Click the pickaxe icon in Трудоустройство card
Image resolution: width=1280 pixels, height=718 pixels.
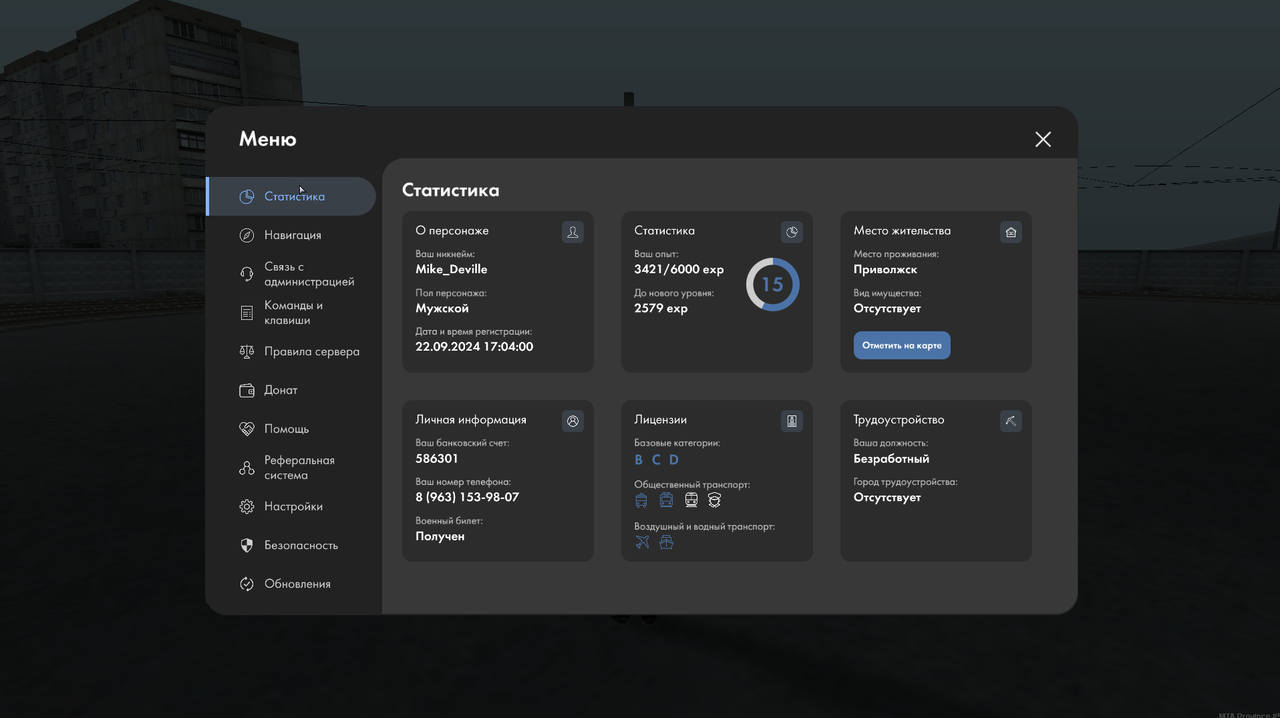pyautogui.click(x=1011, y=421)
